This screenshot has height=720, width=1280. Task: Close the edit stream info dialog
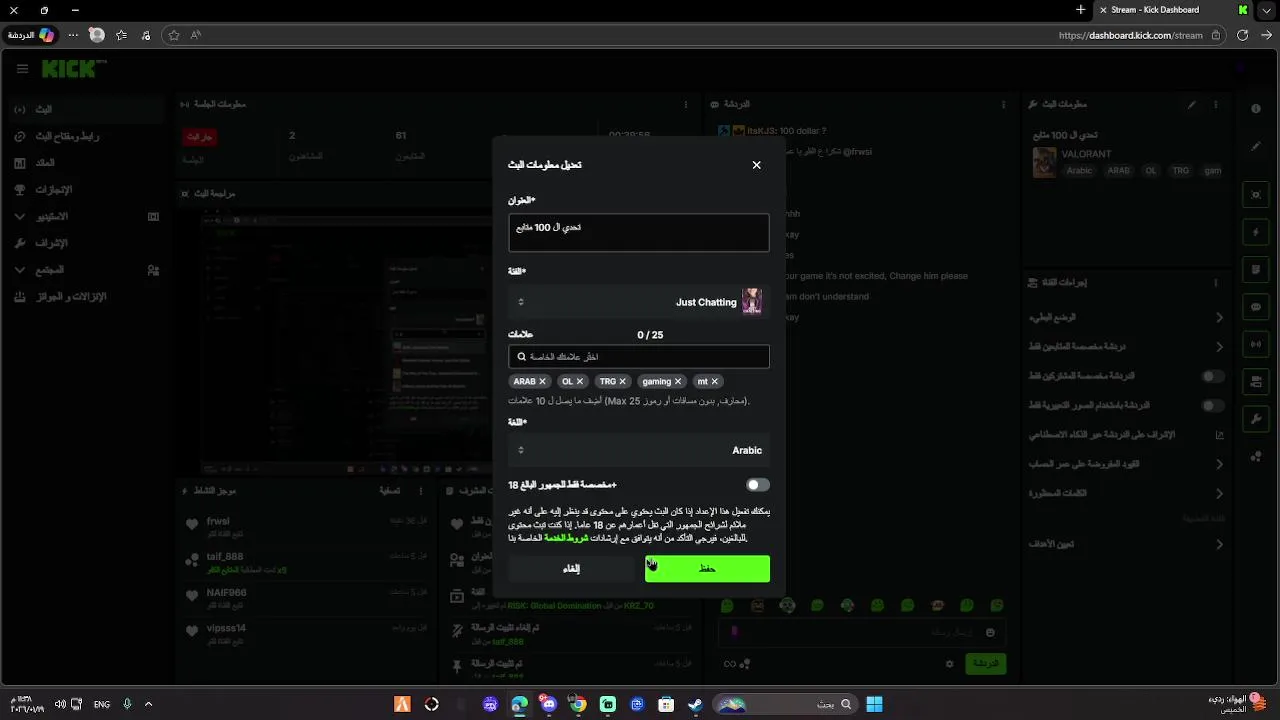click(756, 165)
